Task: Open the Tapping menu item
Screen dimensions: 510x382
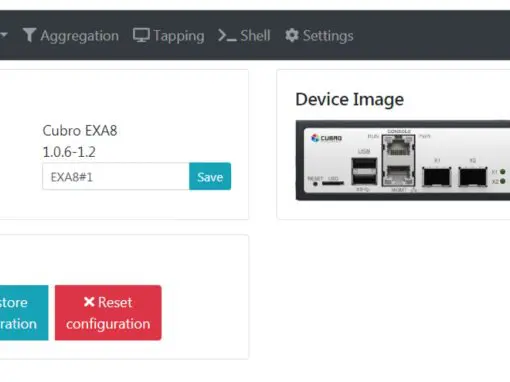Action: pyautogui.click(x=169, y=36)
